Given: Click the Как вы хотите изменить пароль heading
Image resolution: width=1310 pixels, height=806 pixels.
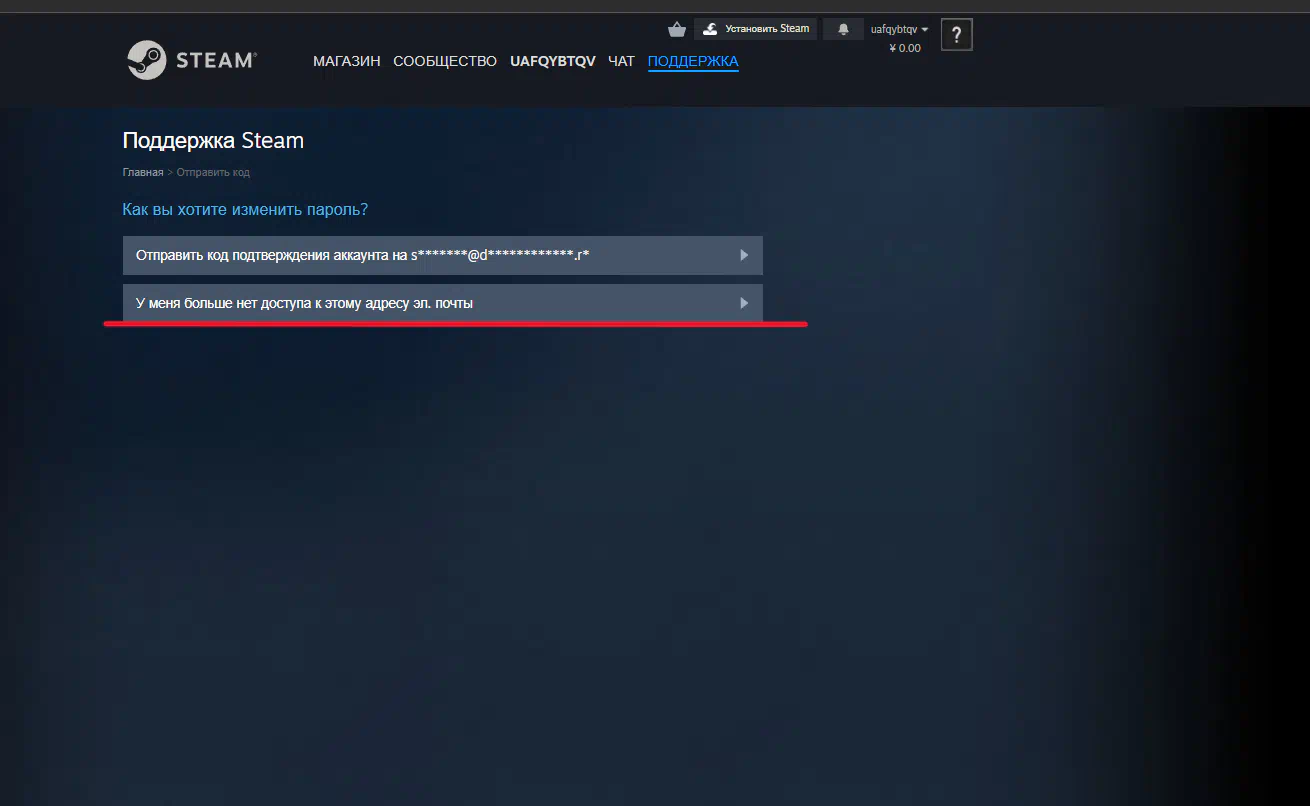Looking at the screenshot, I should pos(245,209).
